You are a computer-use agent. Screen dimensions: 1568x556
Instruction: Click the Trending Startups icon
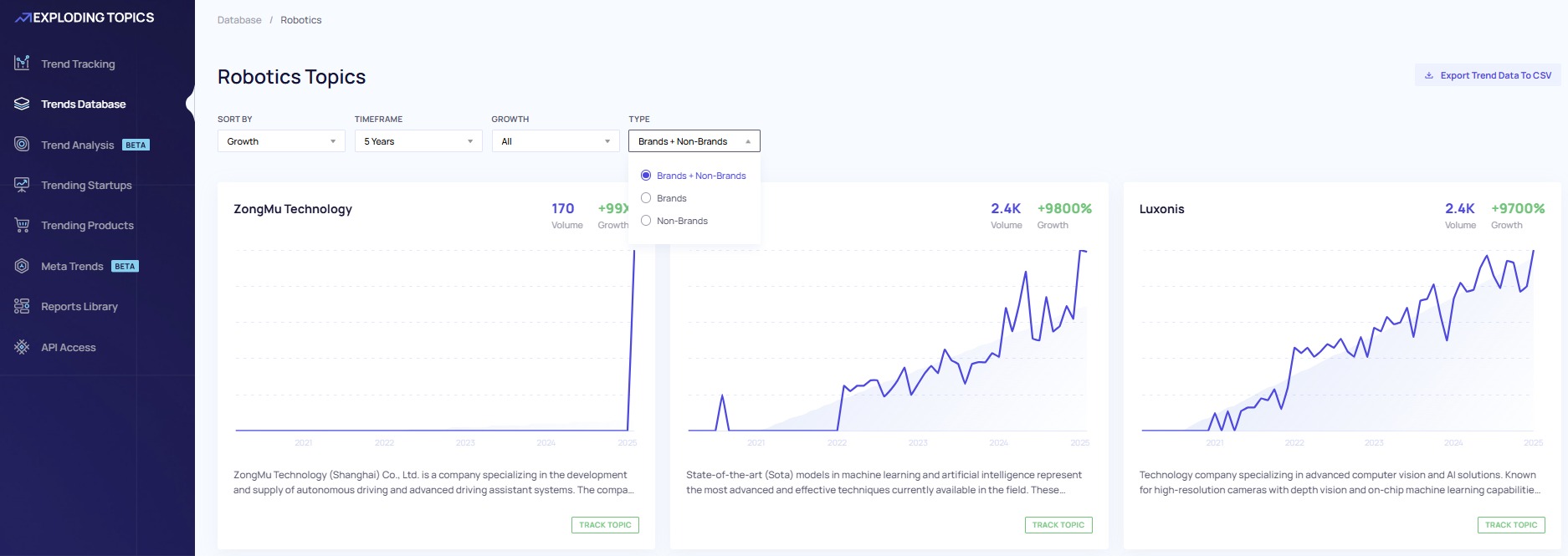tap(22, 185)
